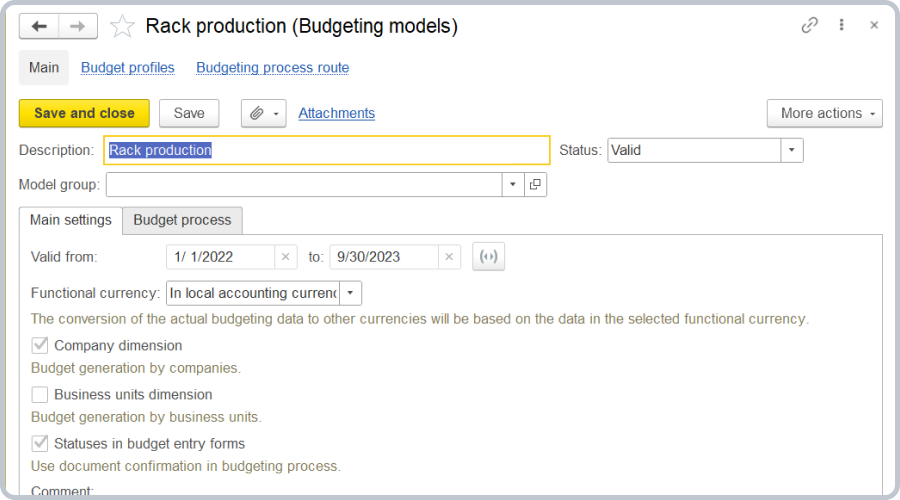900x500 pixels.
Task: Click the period selection icon button
Action: 488,257
